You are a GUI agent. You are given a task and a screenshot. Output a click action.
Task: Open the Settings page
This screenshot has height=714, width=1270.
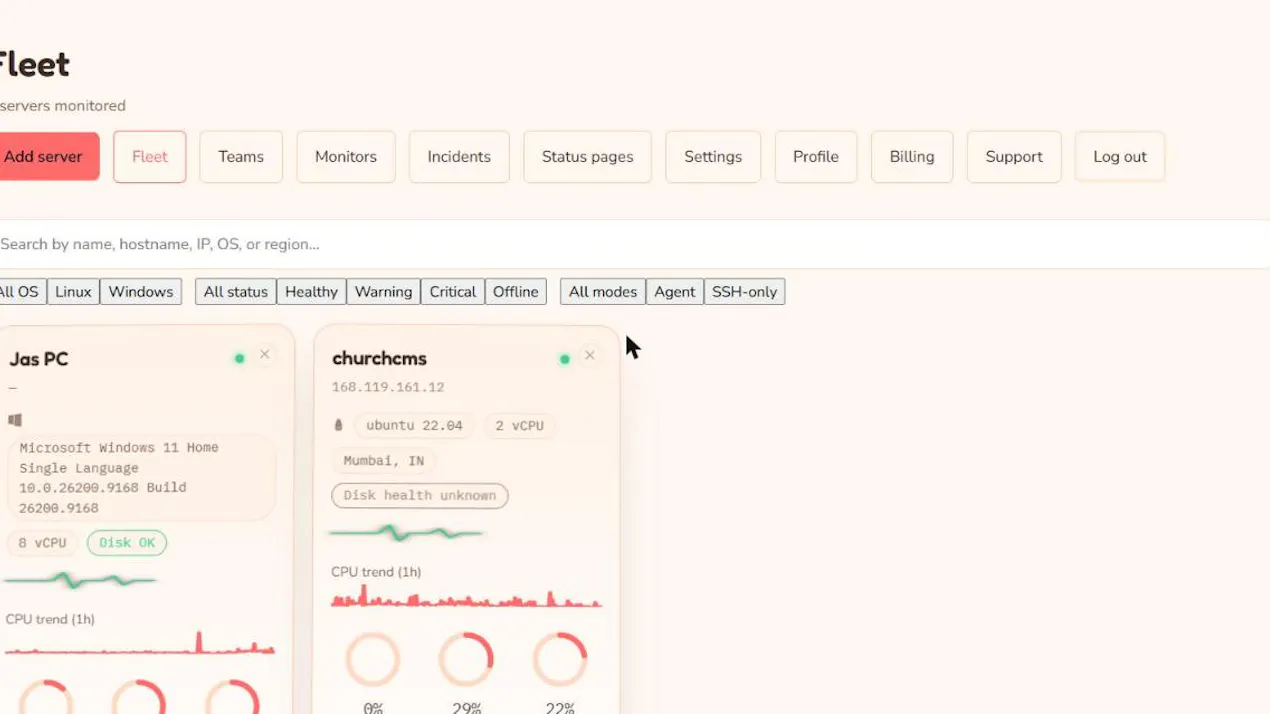713,156
